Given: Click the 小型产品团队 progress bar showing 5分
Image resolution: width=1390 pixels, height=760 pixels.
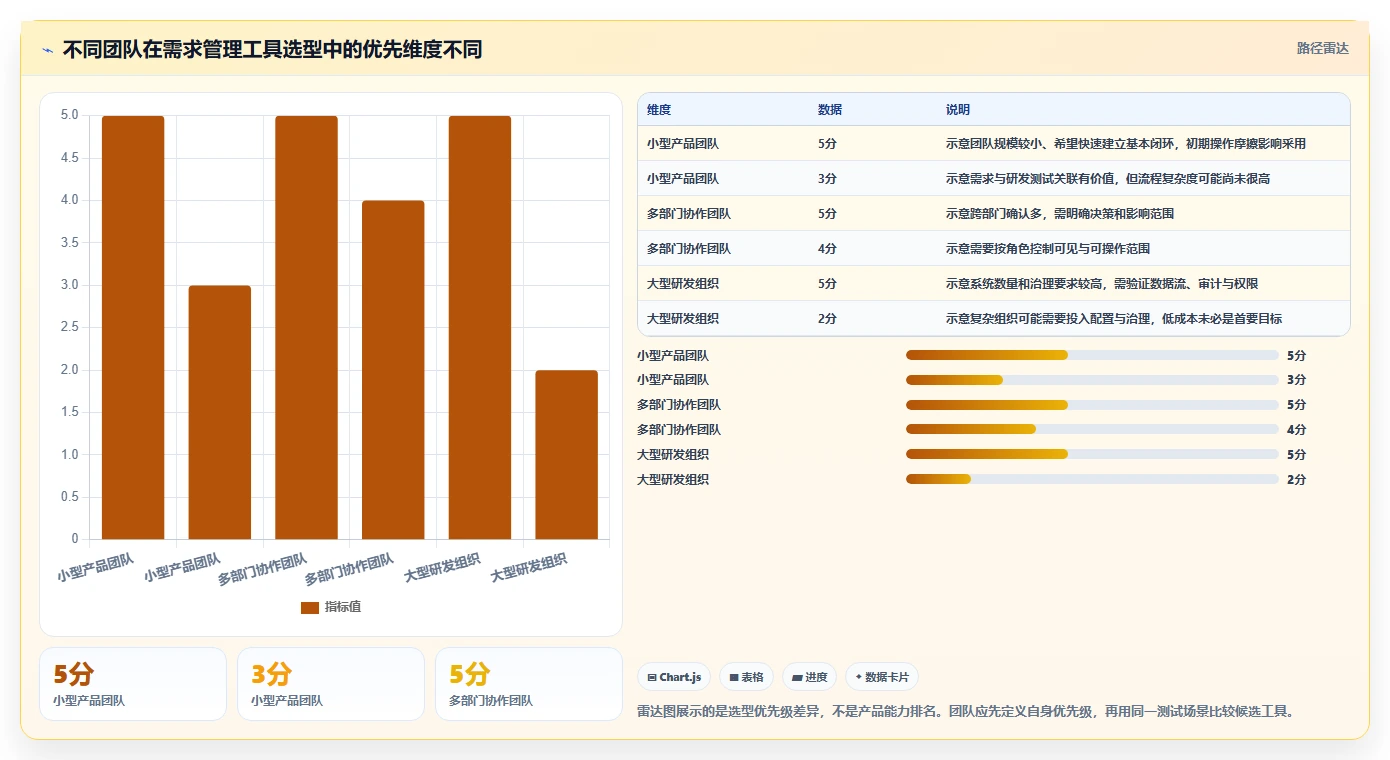Looking at the screenshot, I should [1092, 355].
